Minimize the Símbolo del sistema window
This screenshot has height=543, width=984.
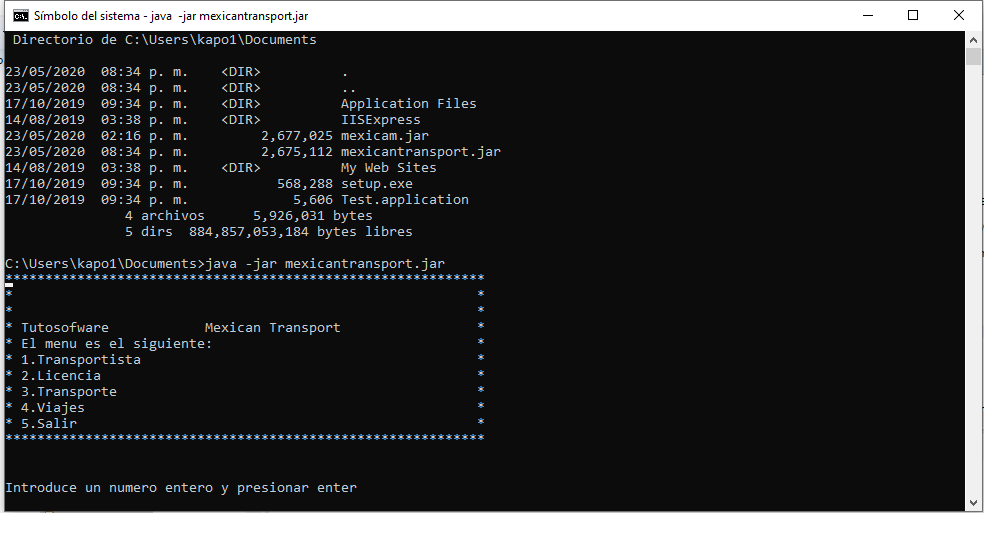[869, 16]
